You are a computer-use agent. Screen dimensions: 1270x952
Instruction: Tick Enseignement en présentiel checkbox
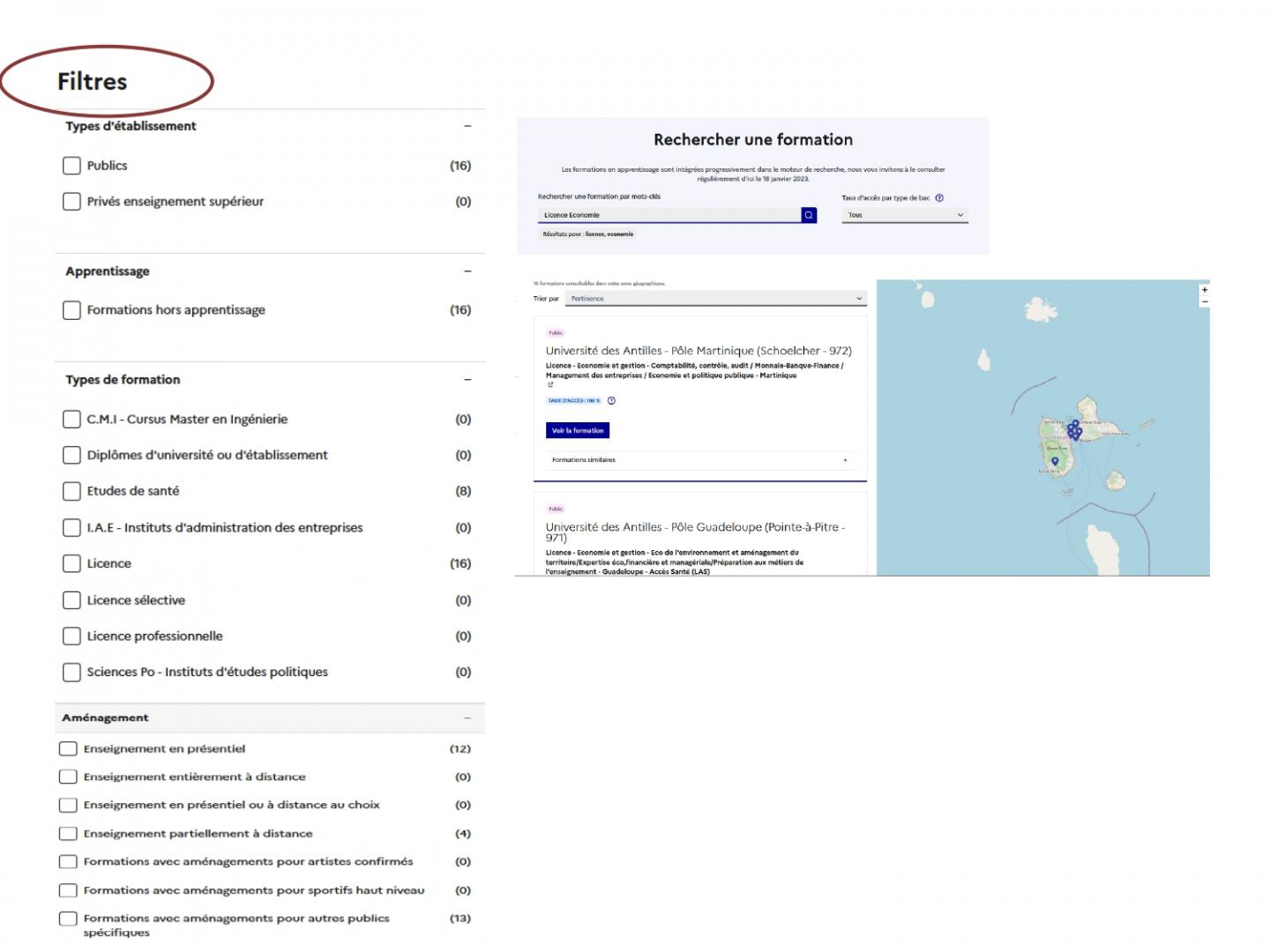[68, 749]
